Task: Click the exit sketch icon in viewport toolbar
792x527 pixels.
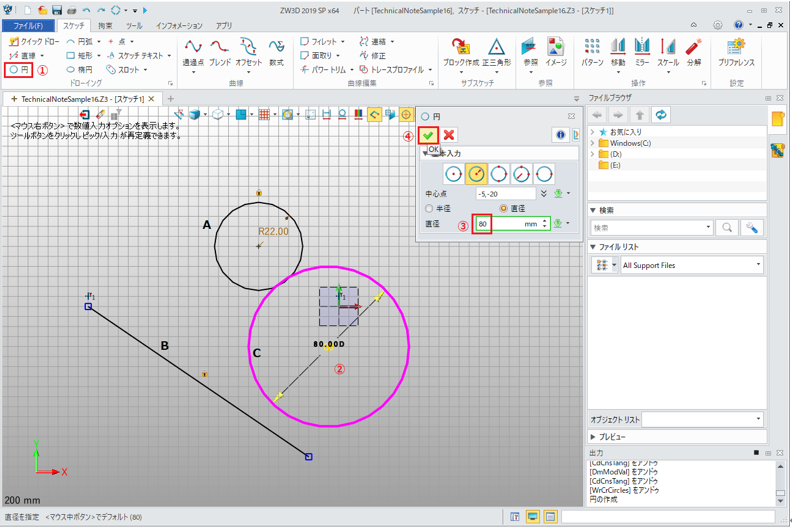Action: point(85,115)
